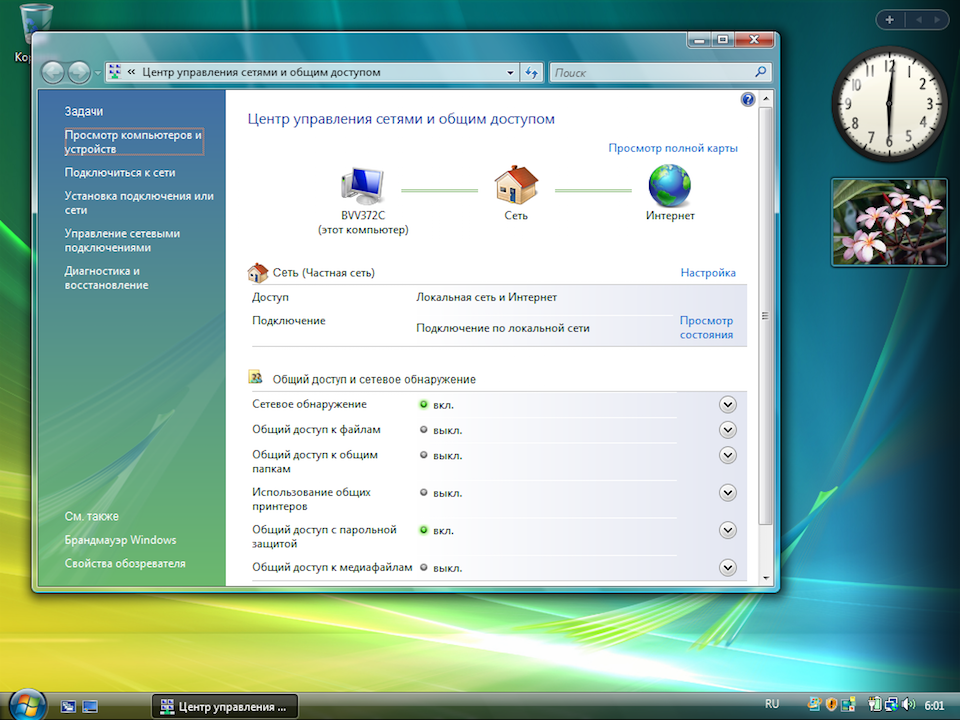Click the forward navigation arrow
Screen dimensions: 960x720
pyautogui.click(x=79, y=73)
